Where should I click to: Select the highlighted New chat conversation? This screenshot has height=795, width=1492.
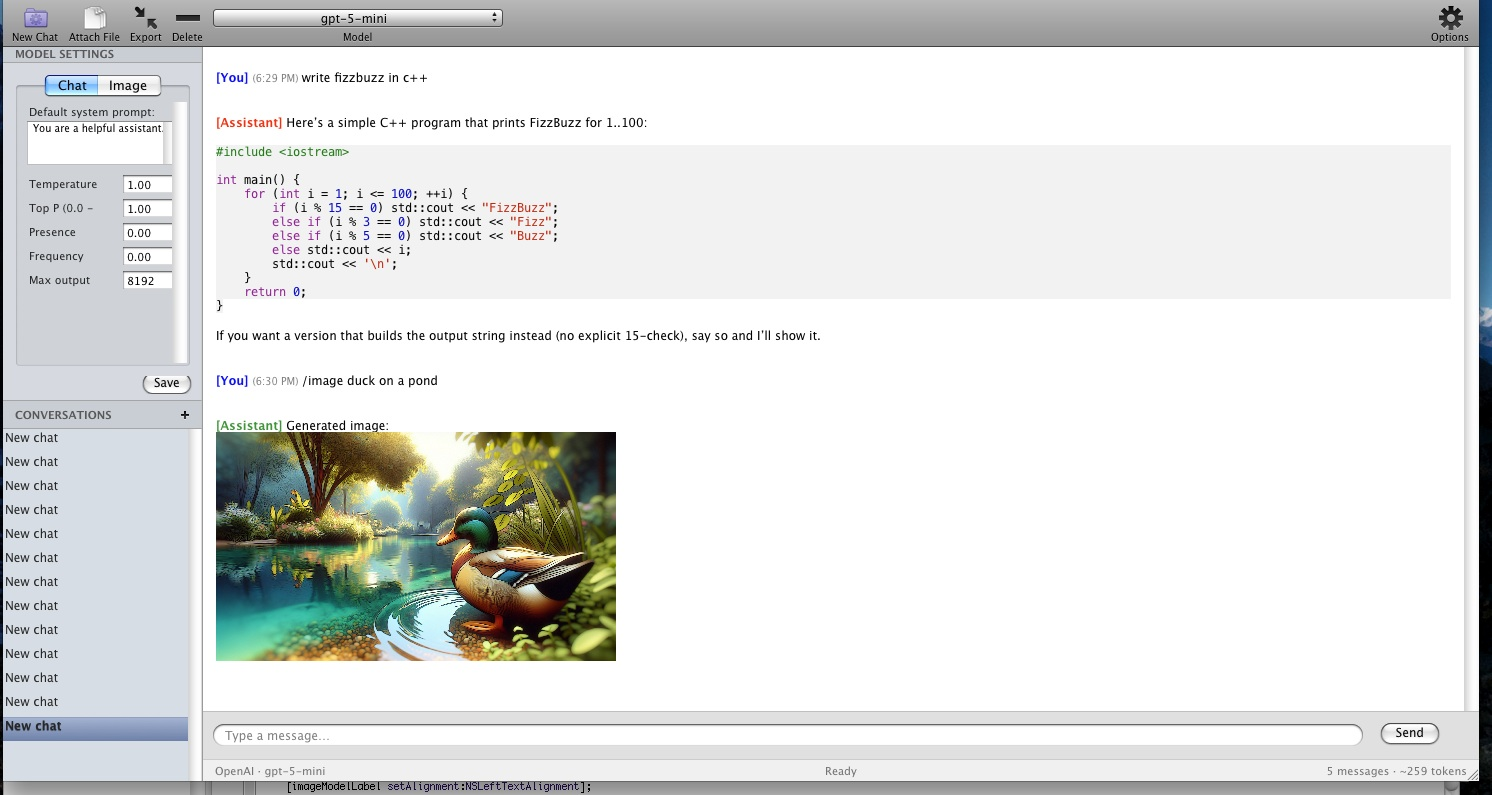click(x=95, y=727)
